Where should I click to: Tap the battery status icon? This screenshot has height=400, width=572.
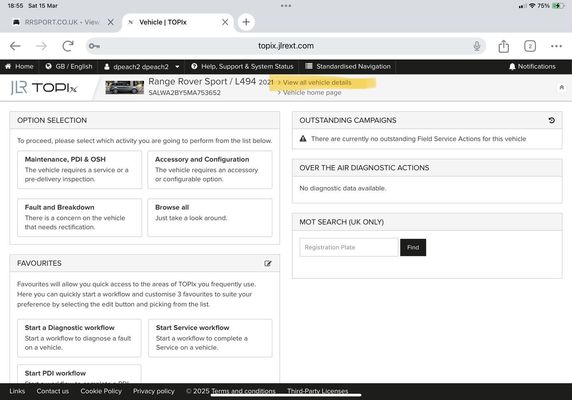pyautogui.click(x=558, y=6)
